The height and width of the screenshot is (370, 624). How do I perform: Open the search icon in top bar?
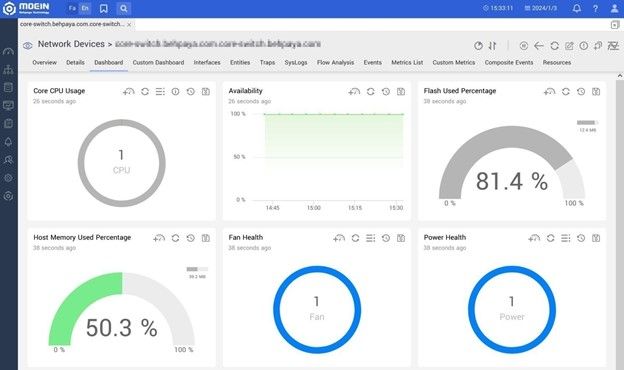click(x=124, y=8)
